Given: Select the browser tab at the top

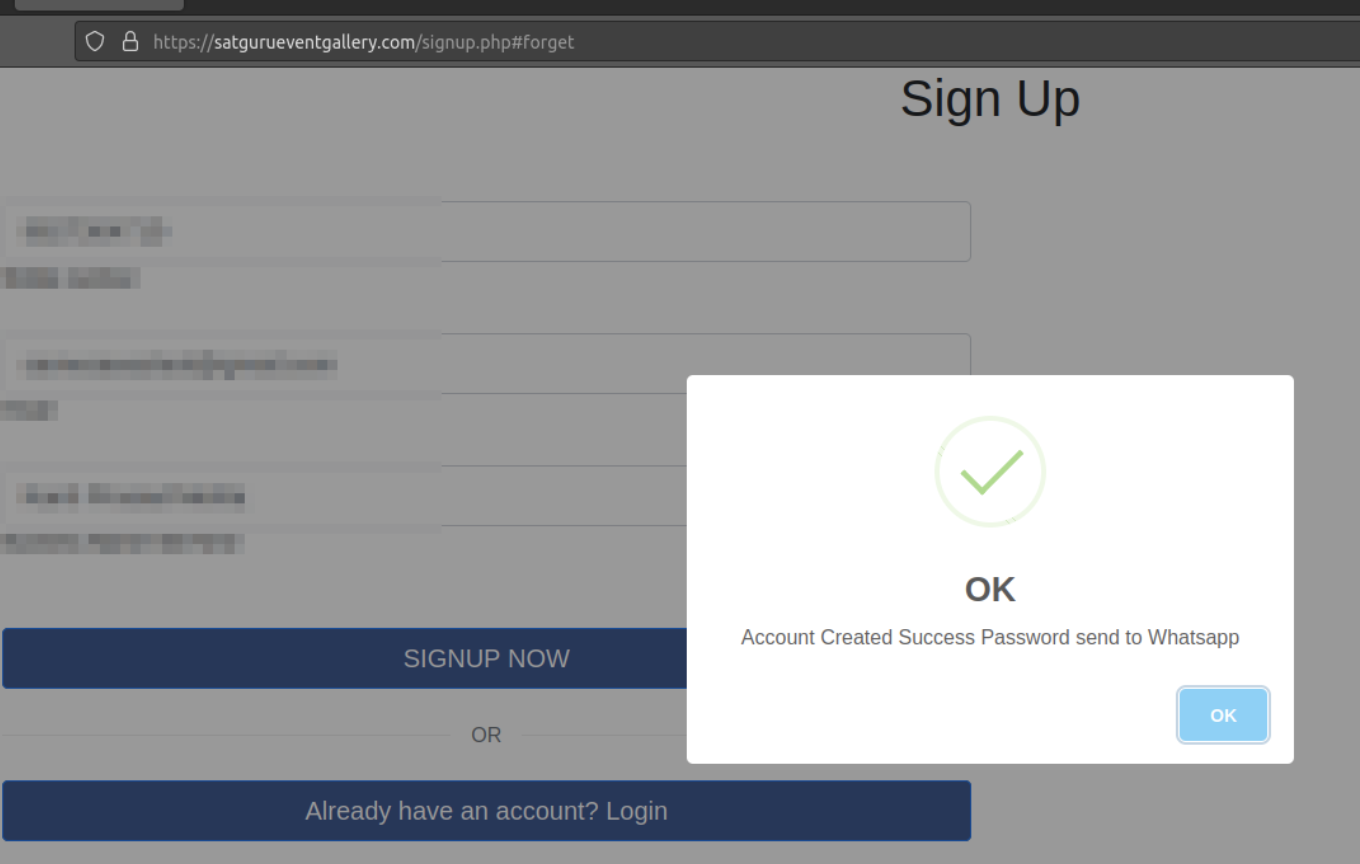Looking at the screenshot, I should click(99, 5).
